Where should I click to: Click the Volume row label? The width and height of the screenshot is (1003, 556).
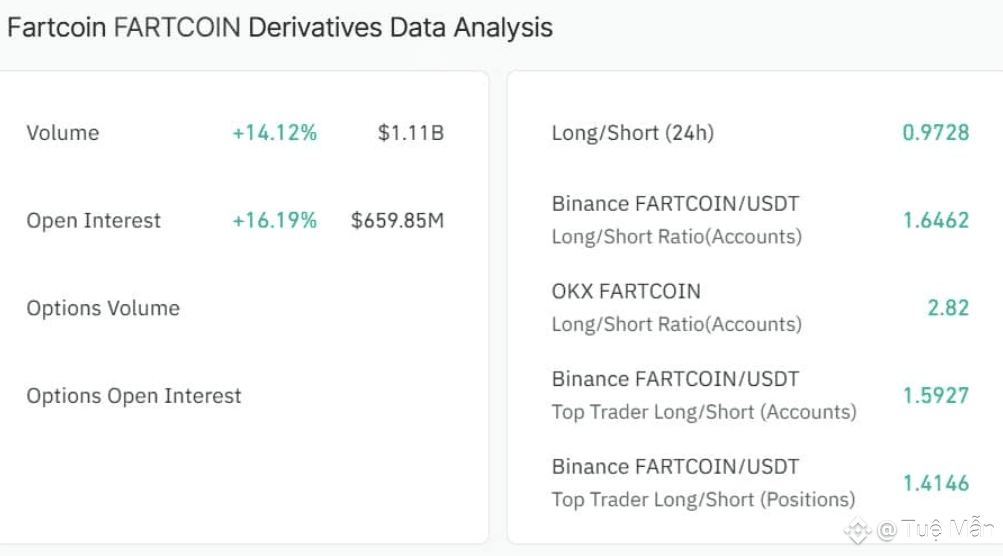[63, 133]
